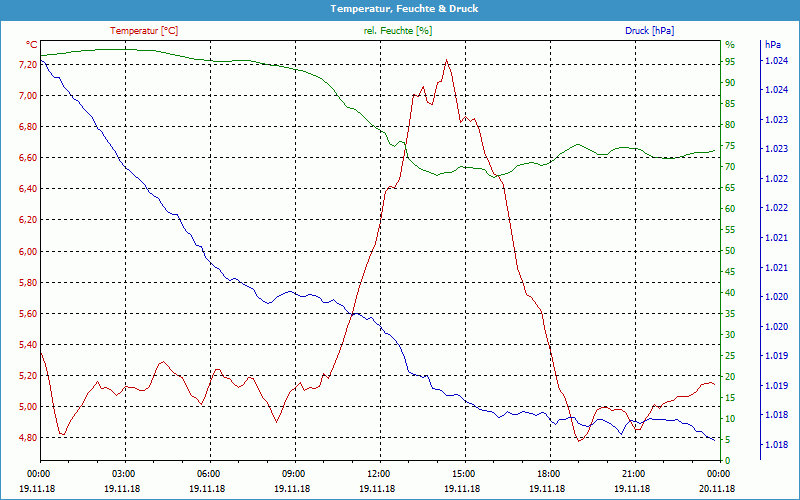Click the 21:00 time axis label
Screen dimensions: 800x500
point(634,473)
